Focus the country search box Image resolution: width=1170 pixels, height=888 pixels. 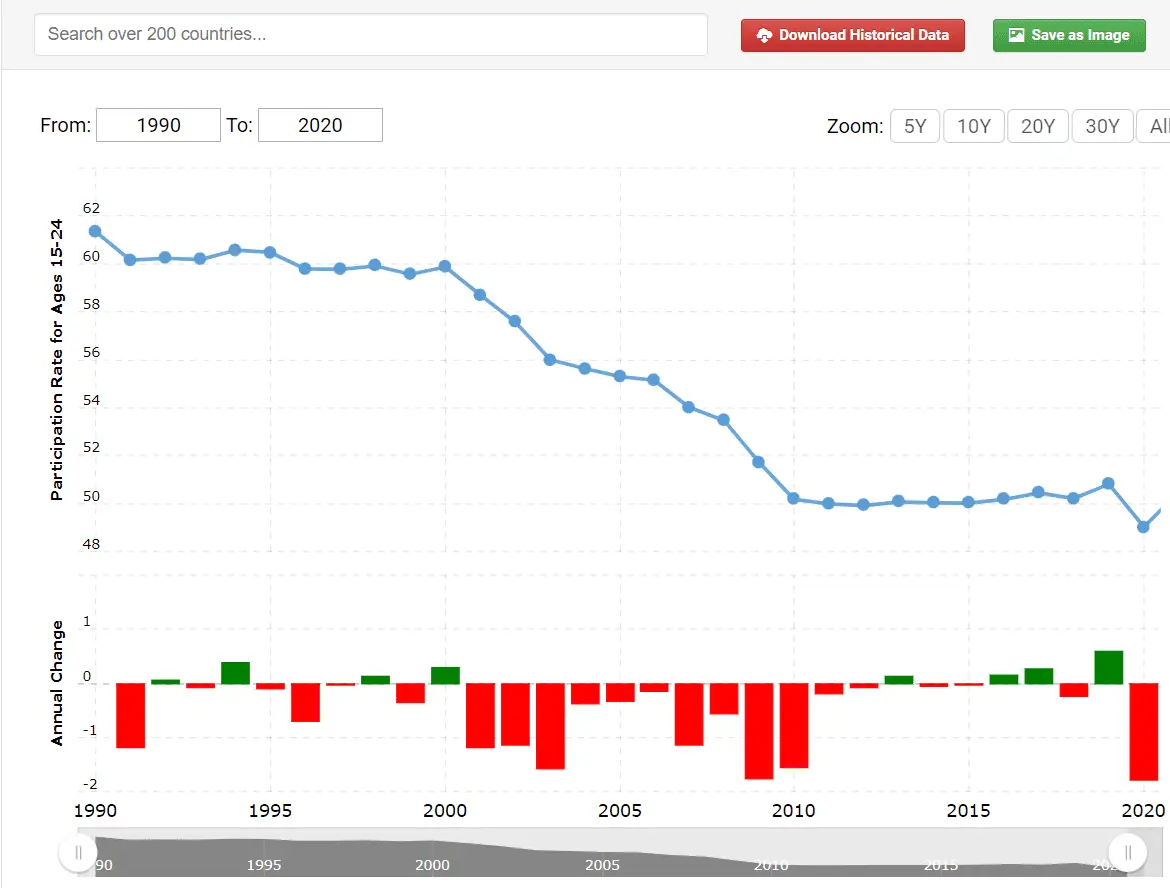(x=371, y=34)
